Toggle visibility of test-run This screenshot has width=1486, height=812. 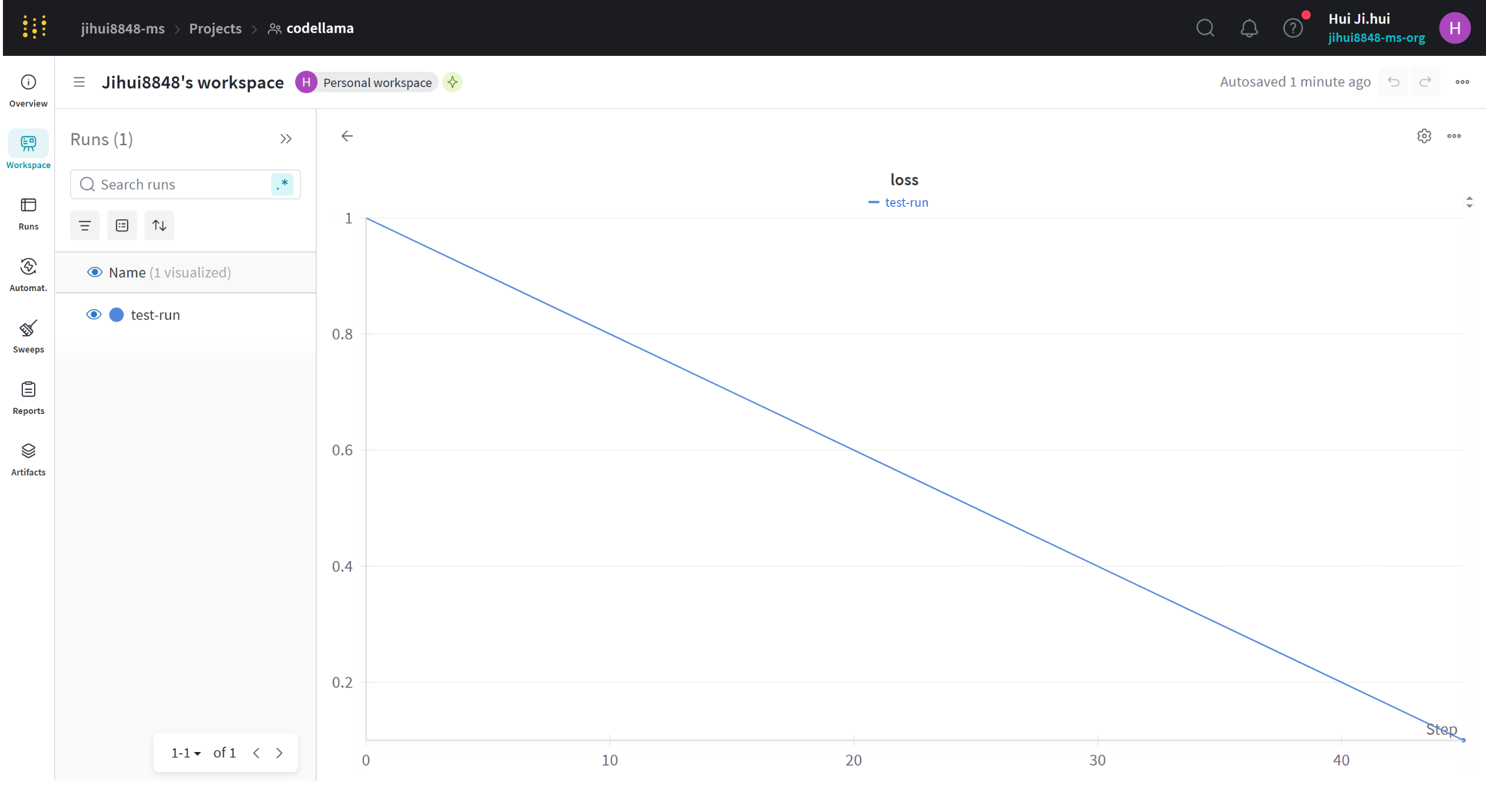(93, 315)
